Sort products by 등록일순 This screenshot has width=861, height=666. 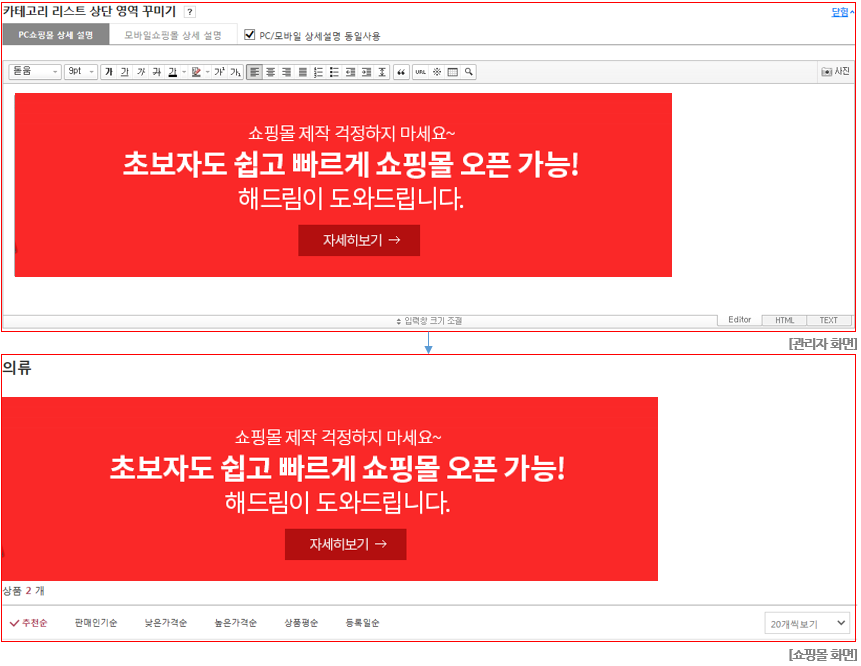point(362,623)
